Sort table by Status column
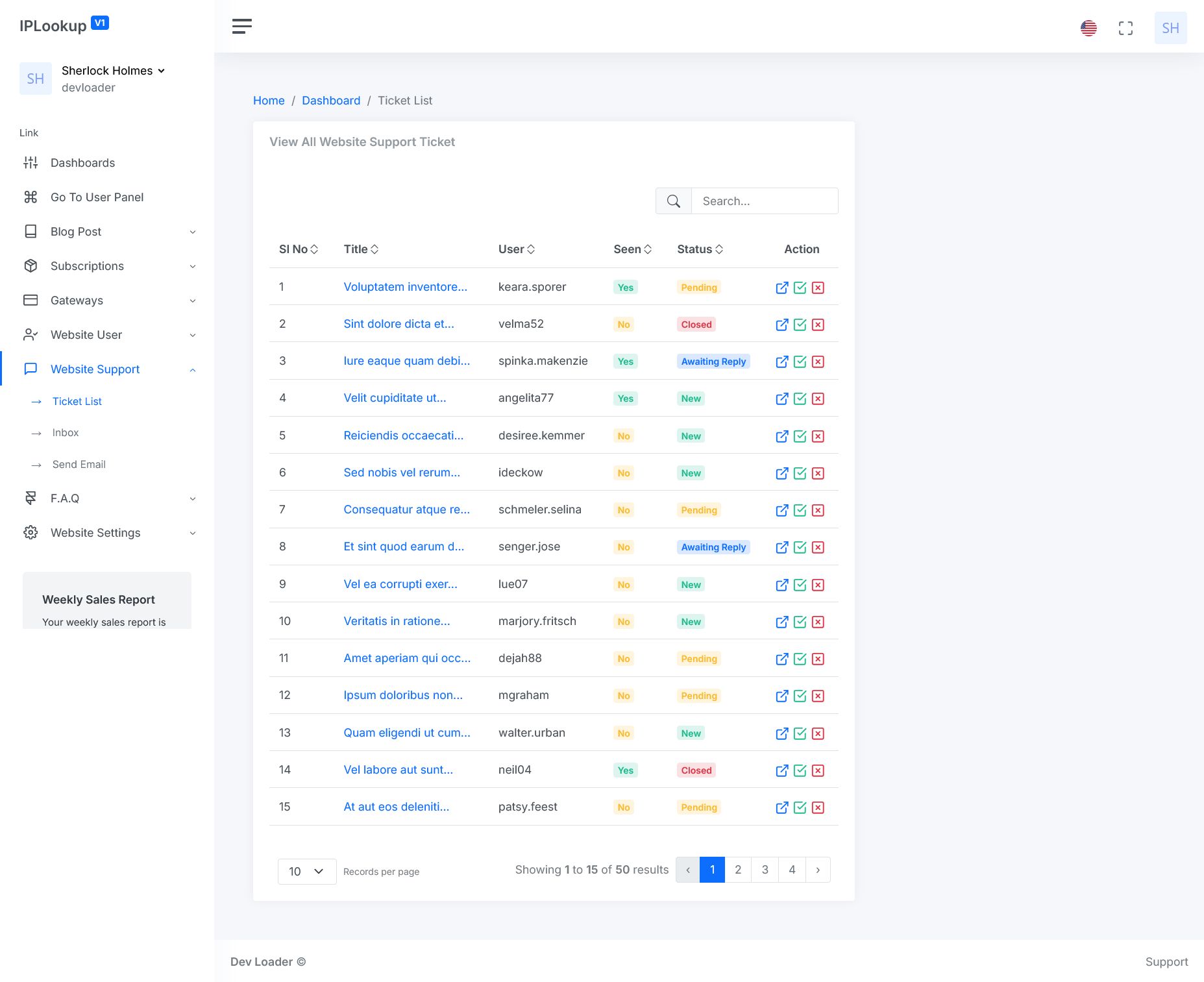 [x=700, y=249]
